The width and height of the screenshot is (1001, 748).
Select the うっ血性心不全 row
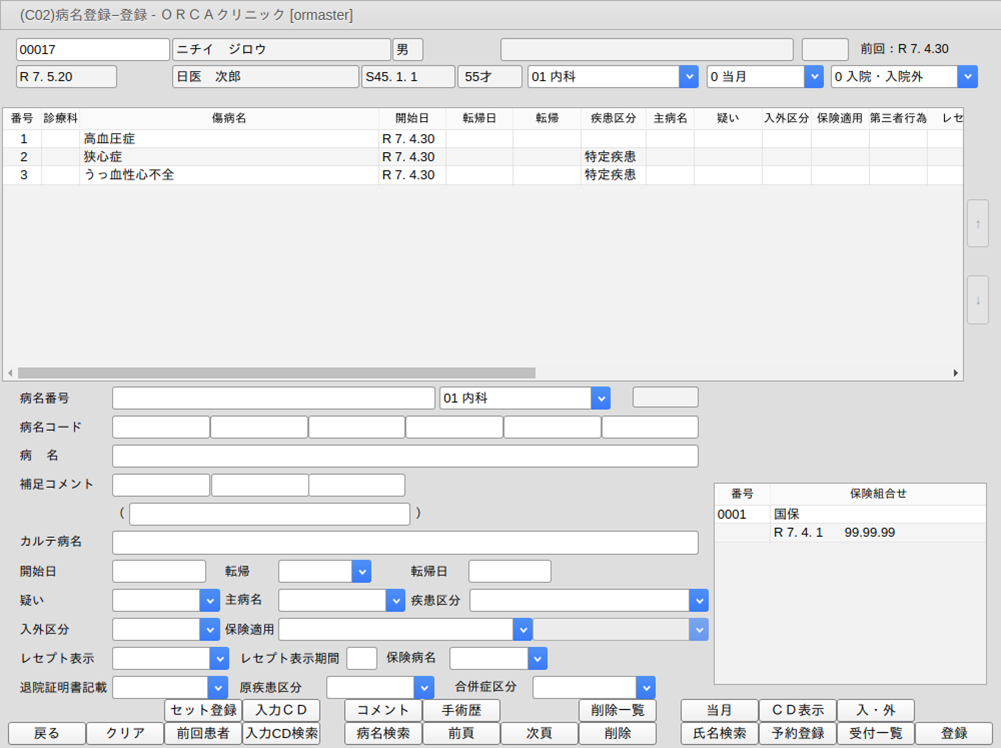pyautogui.click(x=228, y=175)
